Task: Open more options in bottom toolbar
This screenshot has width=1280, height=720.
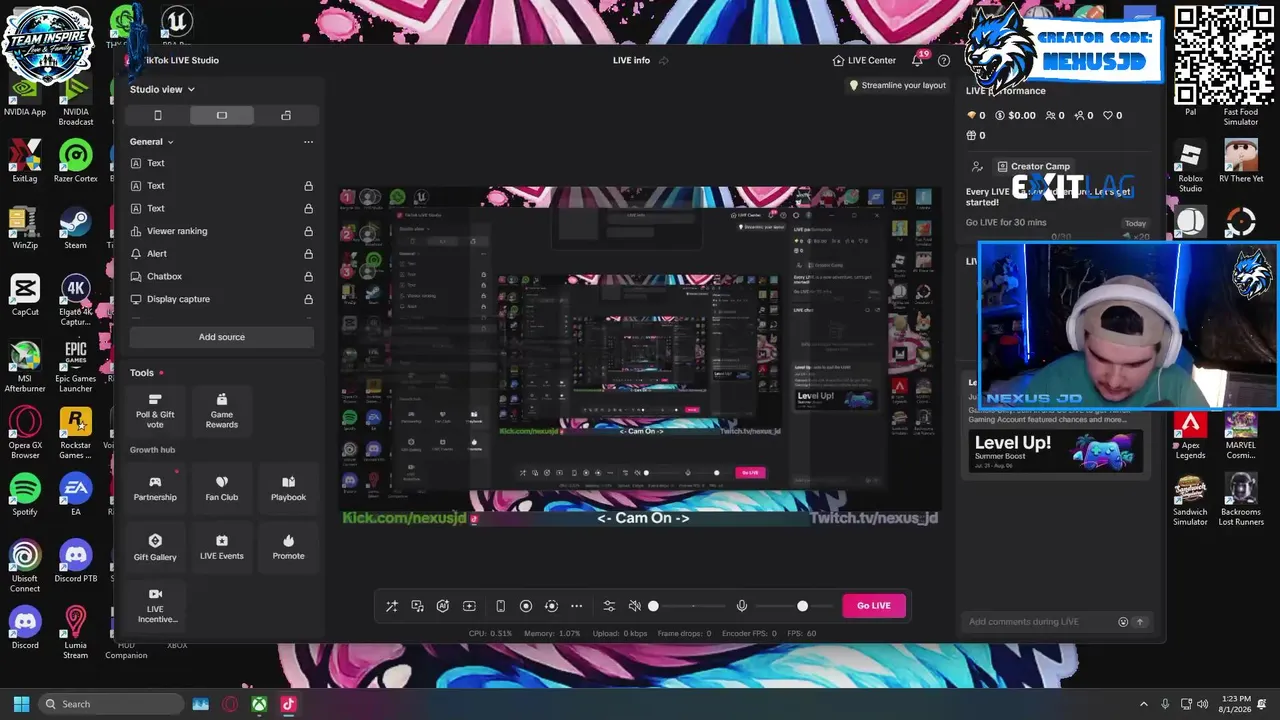Action: 577,606
